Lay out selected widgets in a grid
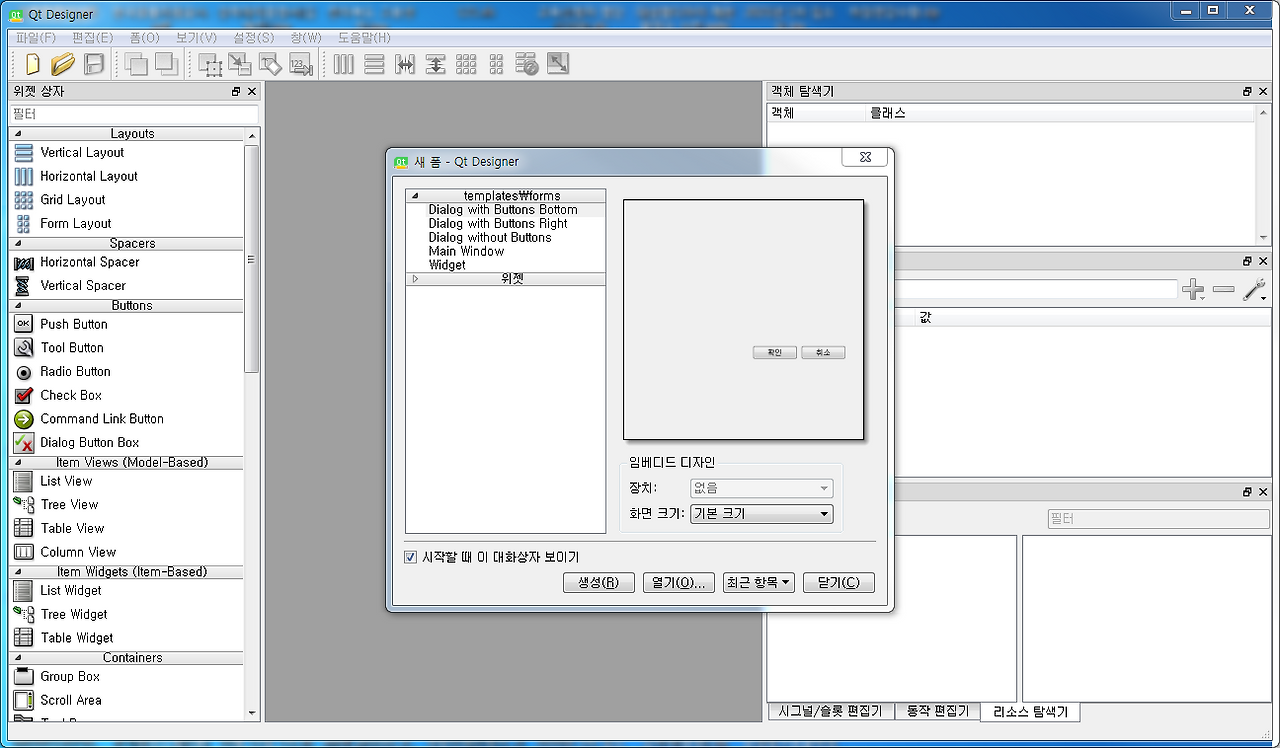This screenshot has height=748, width=1280. [466, 64]
